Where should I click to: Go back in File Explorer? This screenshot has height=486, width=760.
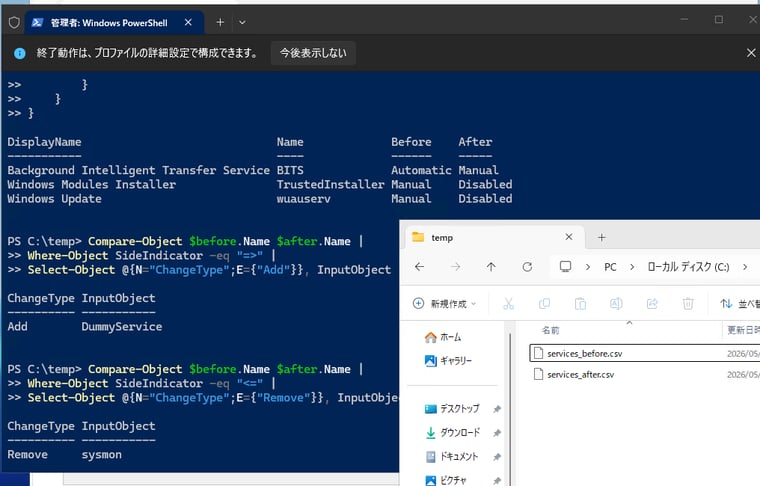(420, 267)
